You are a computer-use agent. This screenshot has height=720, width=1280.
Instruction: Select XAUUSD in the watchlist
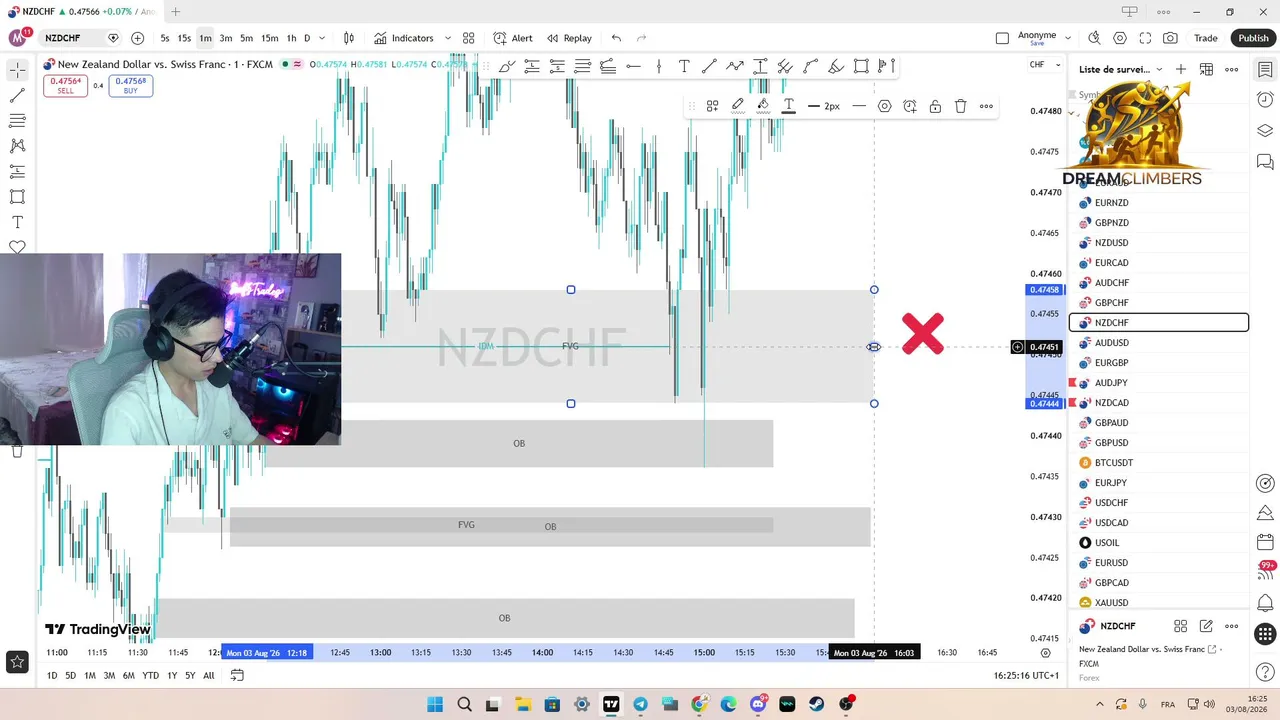click(1159, 603)
